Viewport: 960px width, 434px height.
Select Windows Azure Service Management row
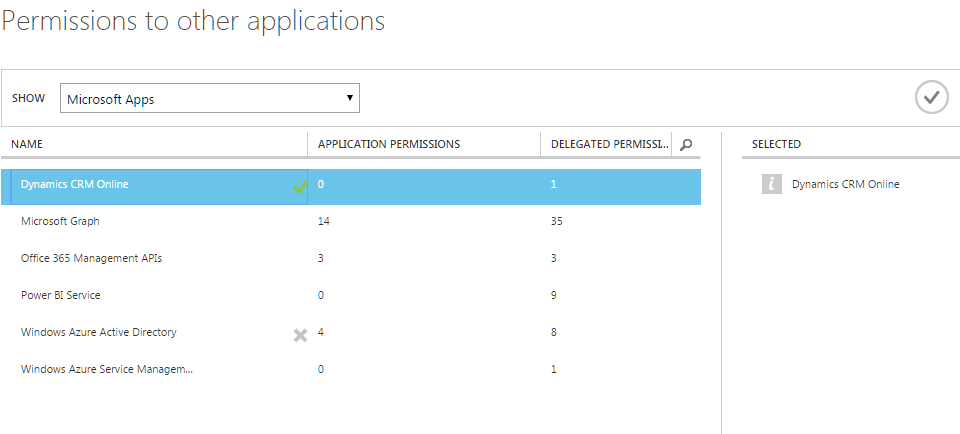click(351, 369)
